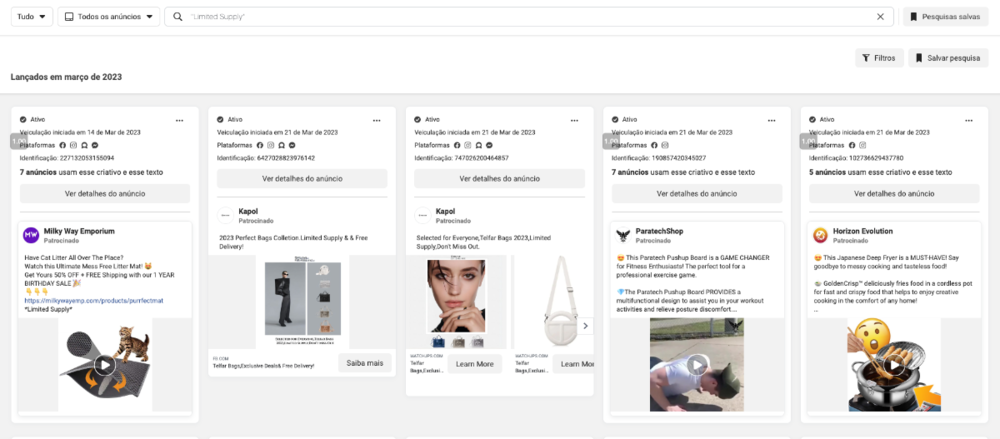Viewport: 1000px width, 439px height.
Task: Advance the Kapol carousel with the next arrow
Action: pyautogui.click(x=585, y=326)
